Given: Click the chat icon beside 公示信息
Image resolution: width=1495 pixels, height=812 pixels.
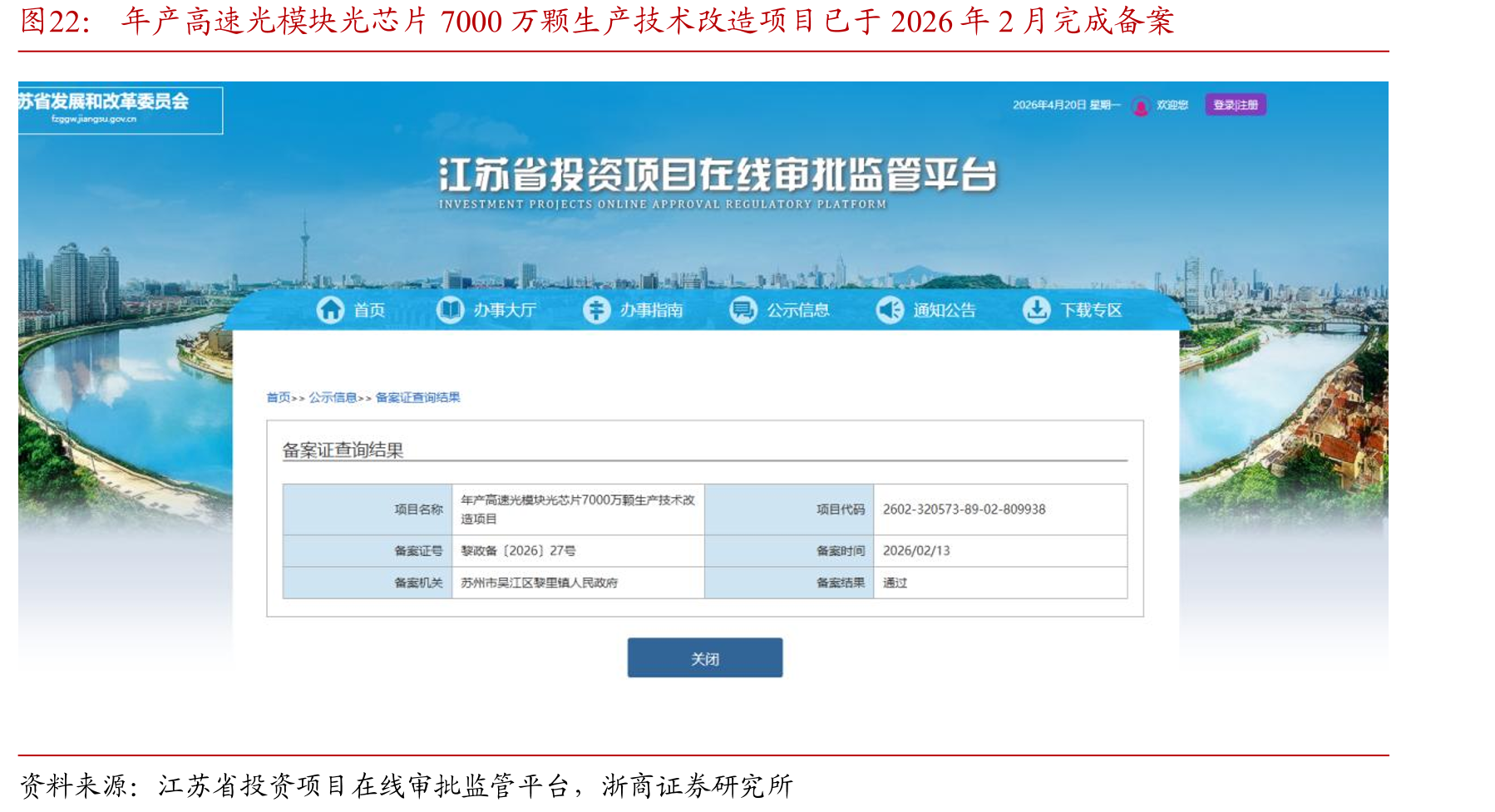Looking at the screenshot, I should click(x=743, y=310).
